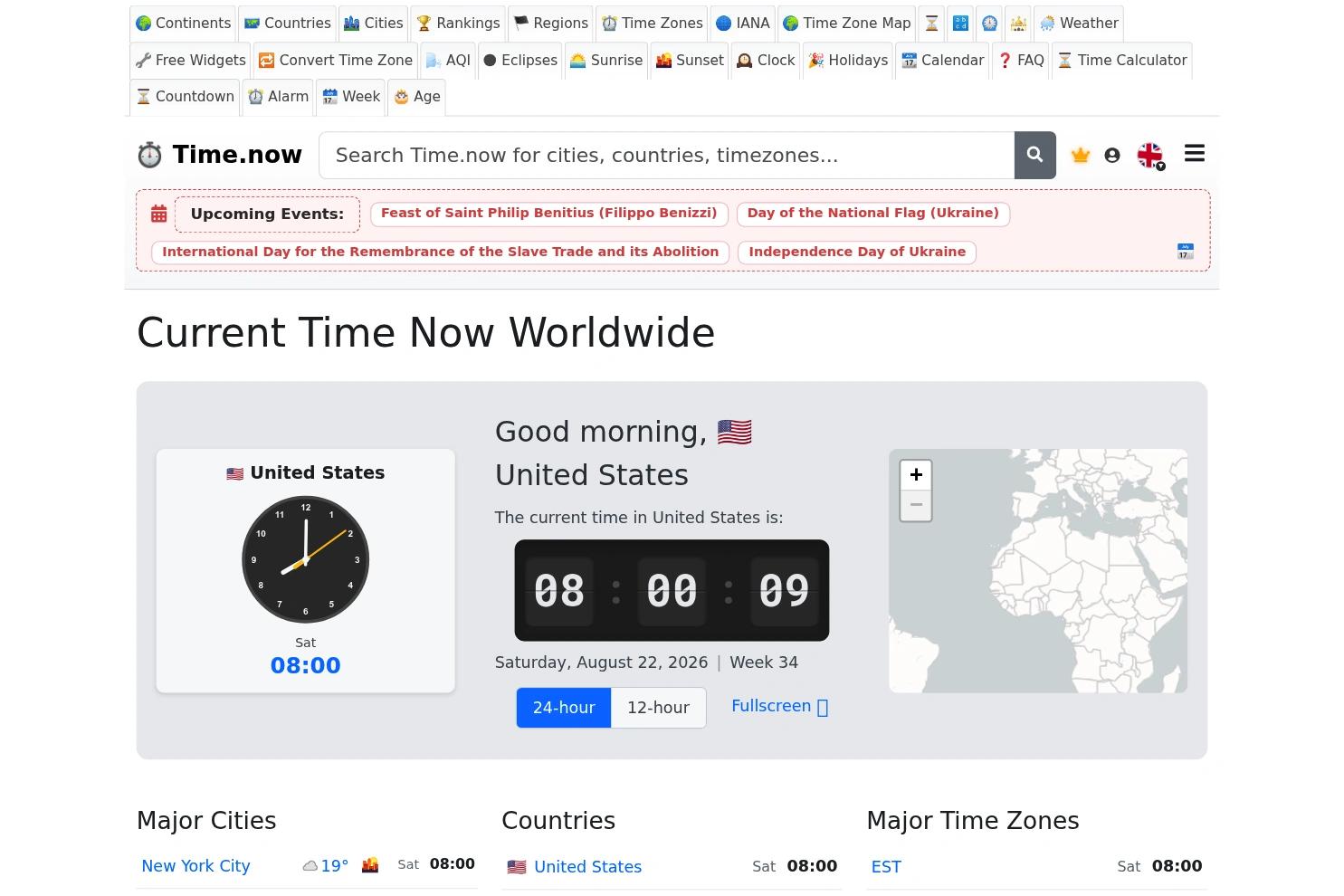Image resolution: width=1344 pixels, height=896 pixels.
Task: Open Day of the National Flag (Ukraine) event
Action: 873,214
